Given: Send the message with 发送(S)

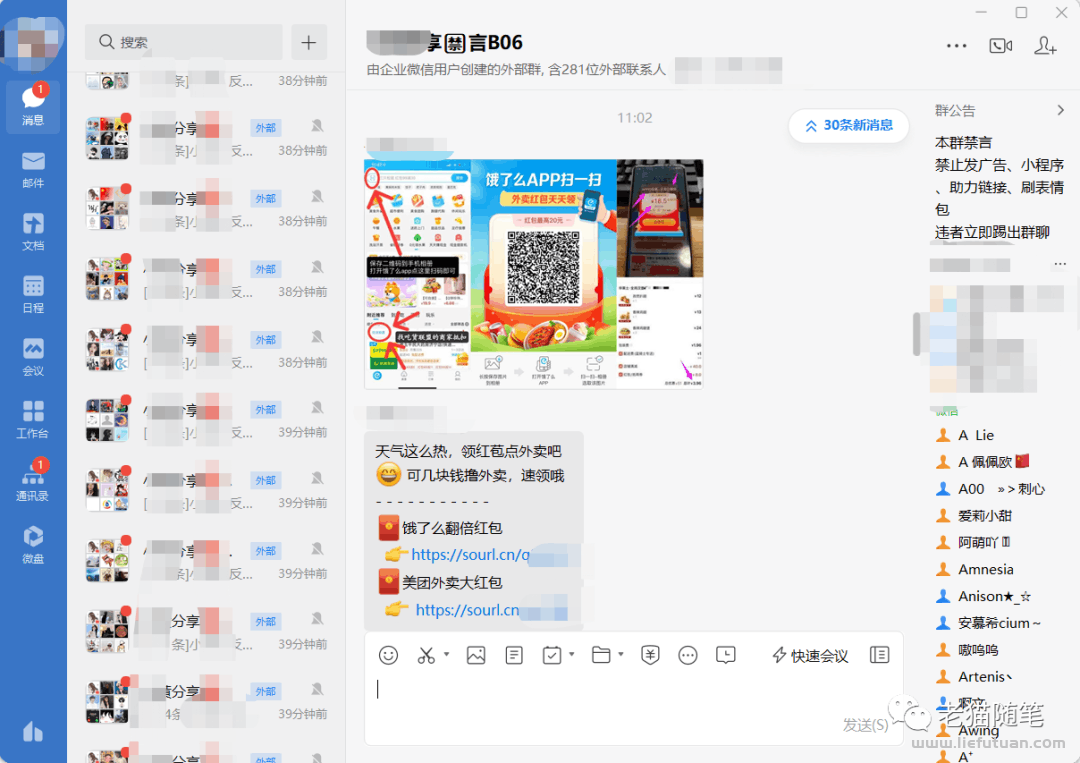Looking at the screenshot, I should coord(865,724).
